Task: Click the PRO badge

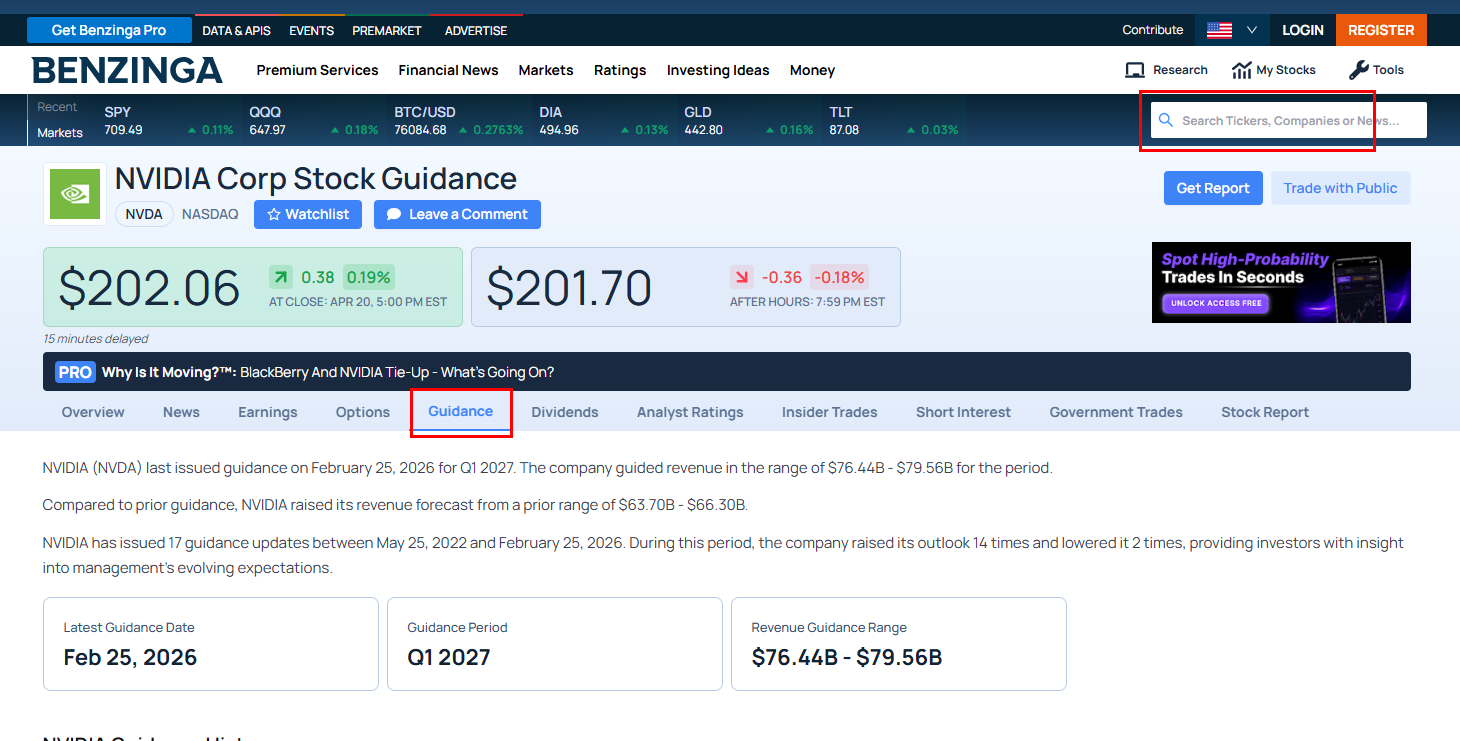Action: [75, 372]
